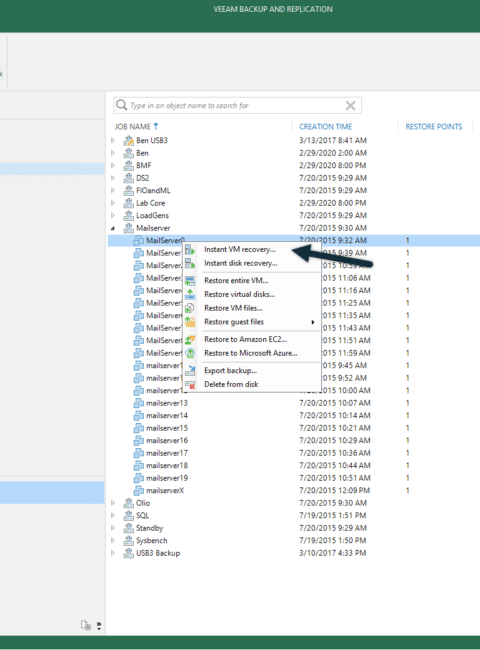Image resolution: width=480 pixels, height=650 pixels.
Task: Click the navigation pane view icon
Action: click(x=86, y=625)
